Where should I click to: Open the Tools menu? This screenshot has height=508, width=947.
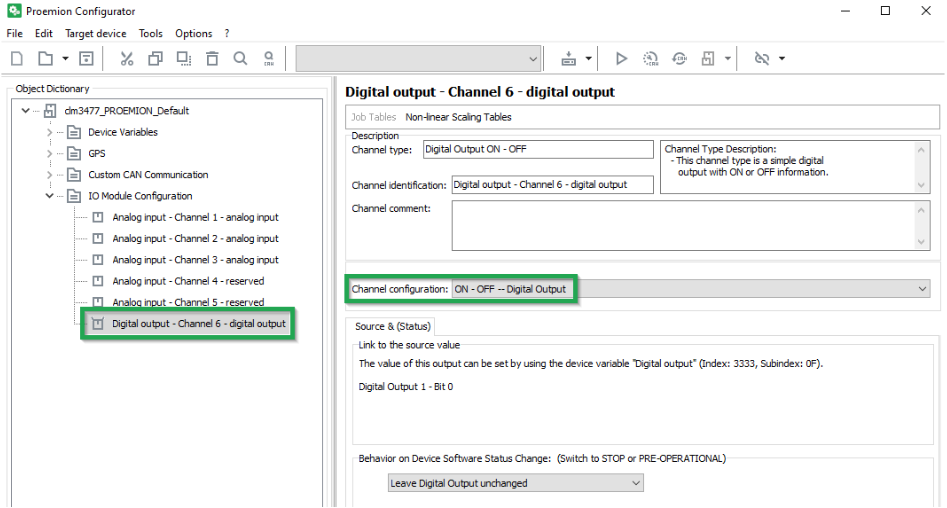point(151,33)
